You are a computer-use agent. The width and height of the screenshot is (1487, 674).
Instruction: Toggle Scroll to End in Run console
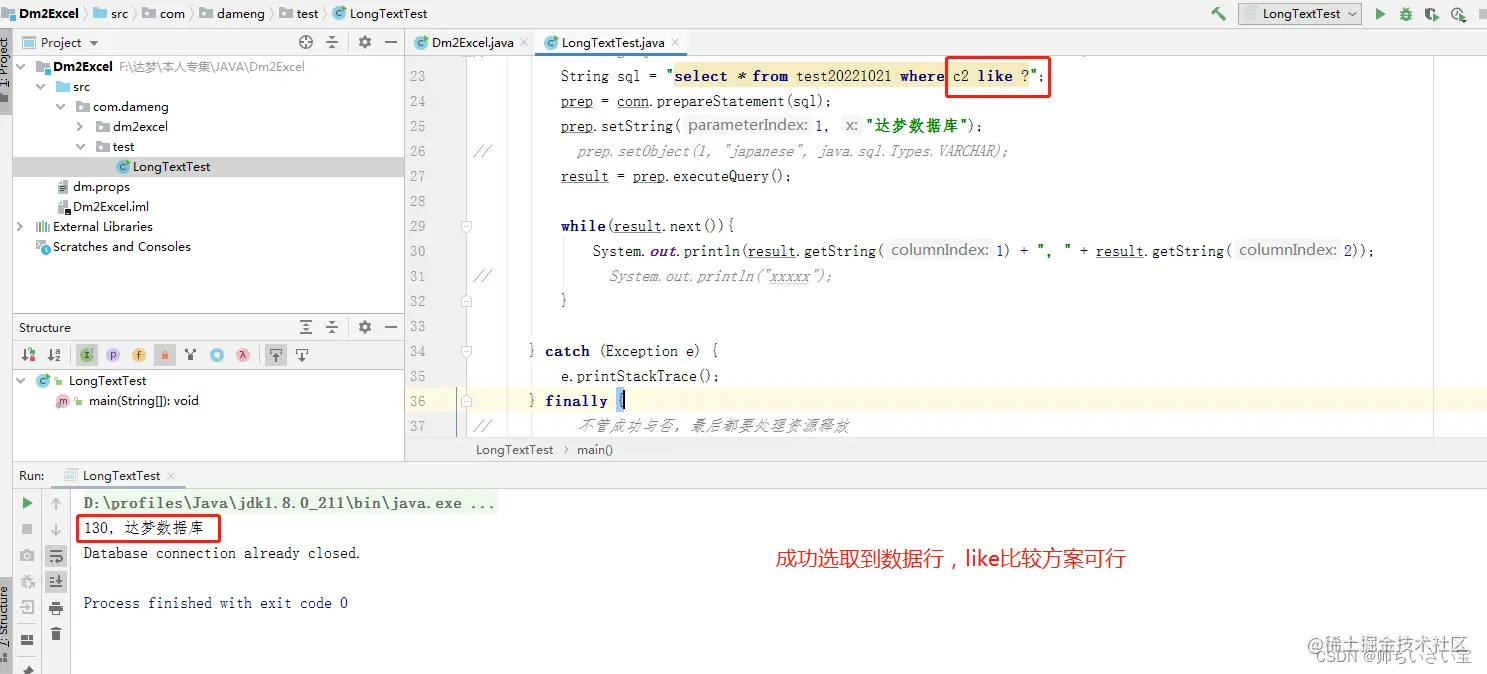click(56, 581)
